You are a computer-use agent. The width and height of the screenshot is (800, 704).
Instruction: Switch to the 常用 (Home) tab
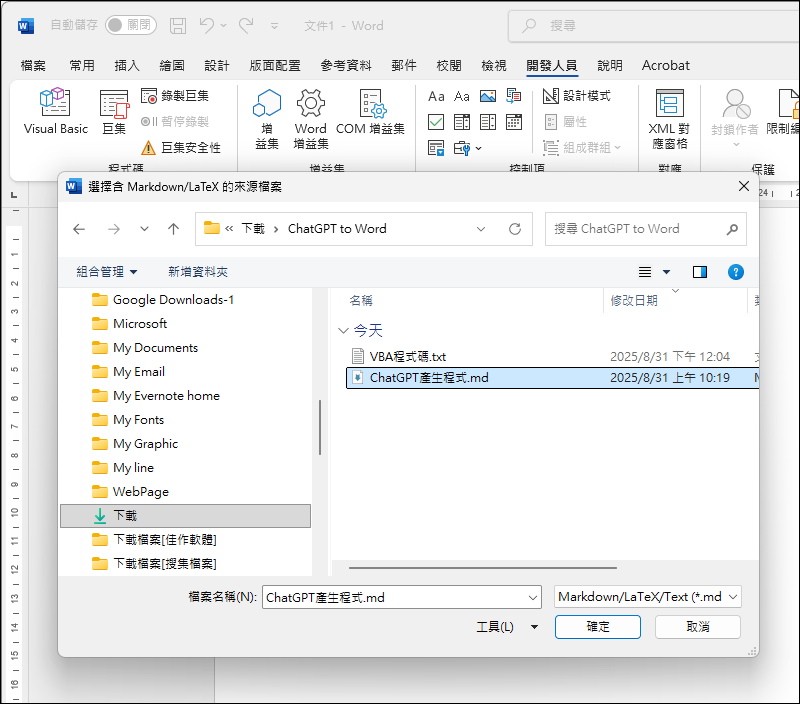click(x=82, y=66)
